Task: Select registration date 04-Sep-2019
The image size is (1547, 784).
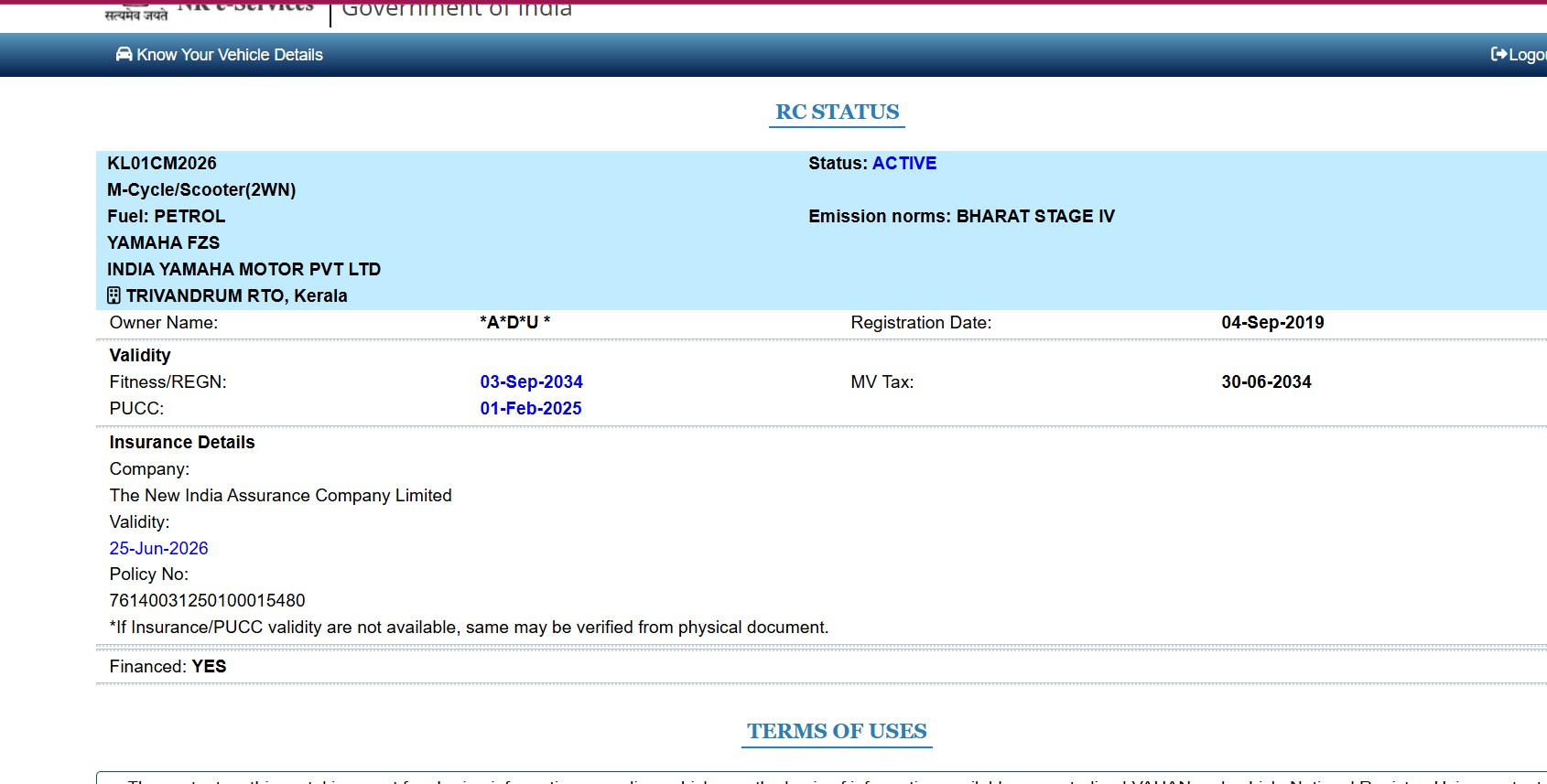Action: 1272,322
